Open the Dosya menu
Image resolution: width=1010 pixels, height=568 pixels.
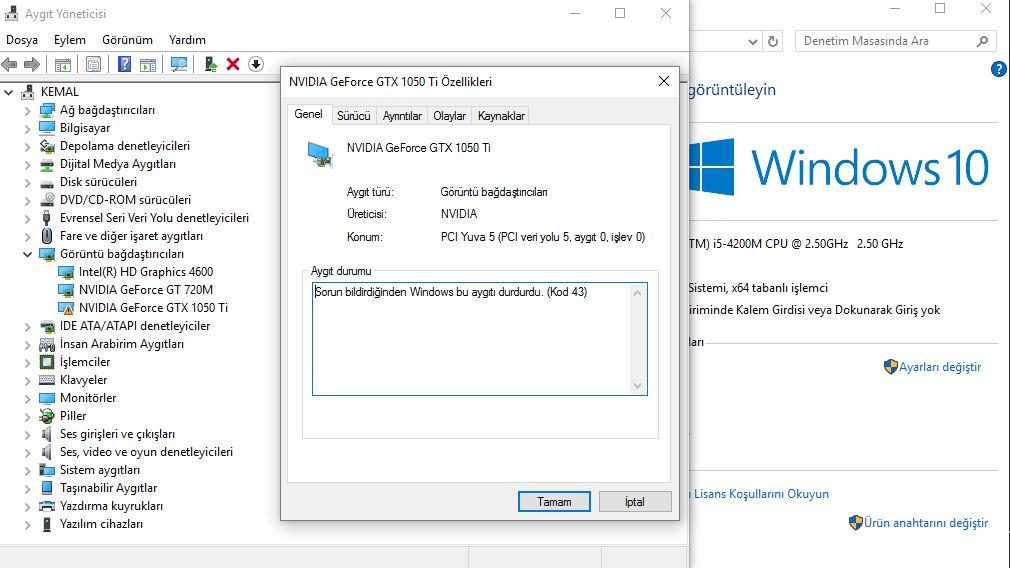click(22, 40)
